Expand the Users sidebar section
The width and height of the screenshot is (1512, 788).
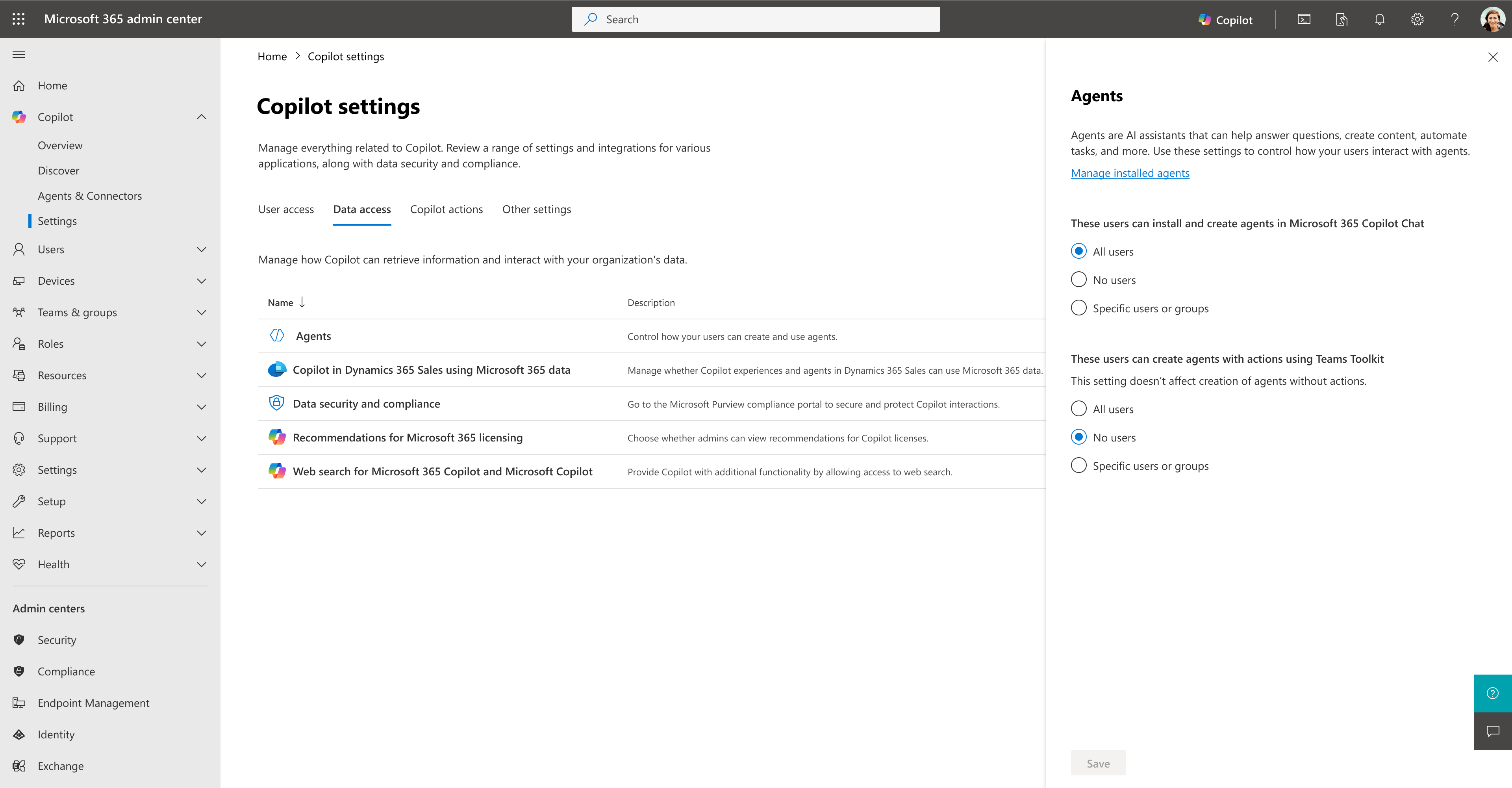click(201, 250)
